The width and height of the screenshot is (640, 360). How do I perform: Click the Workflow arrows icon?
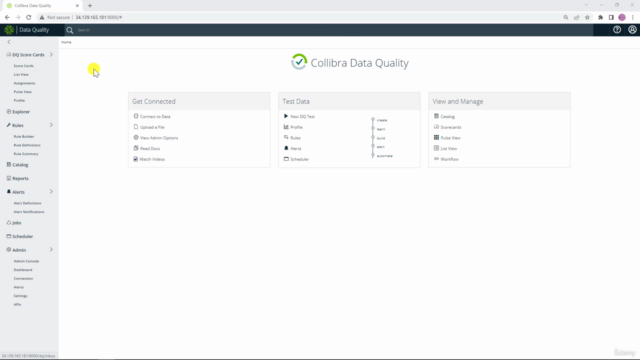pos(436,159)
